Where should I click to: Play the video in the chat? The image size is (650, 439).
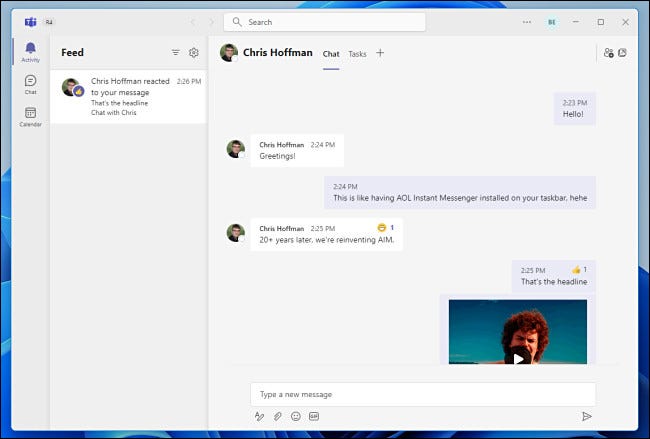point(517,358)
